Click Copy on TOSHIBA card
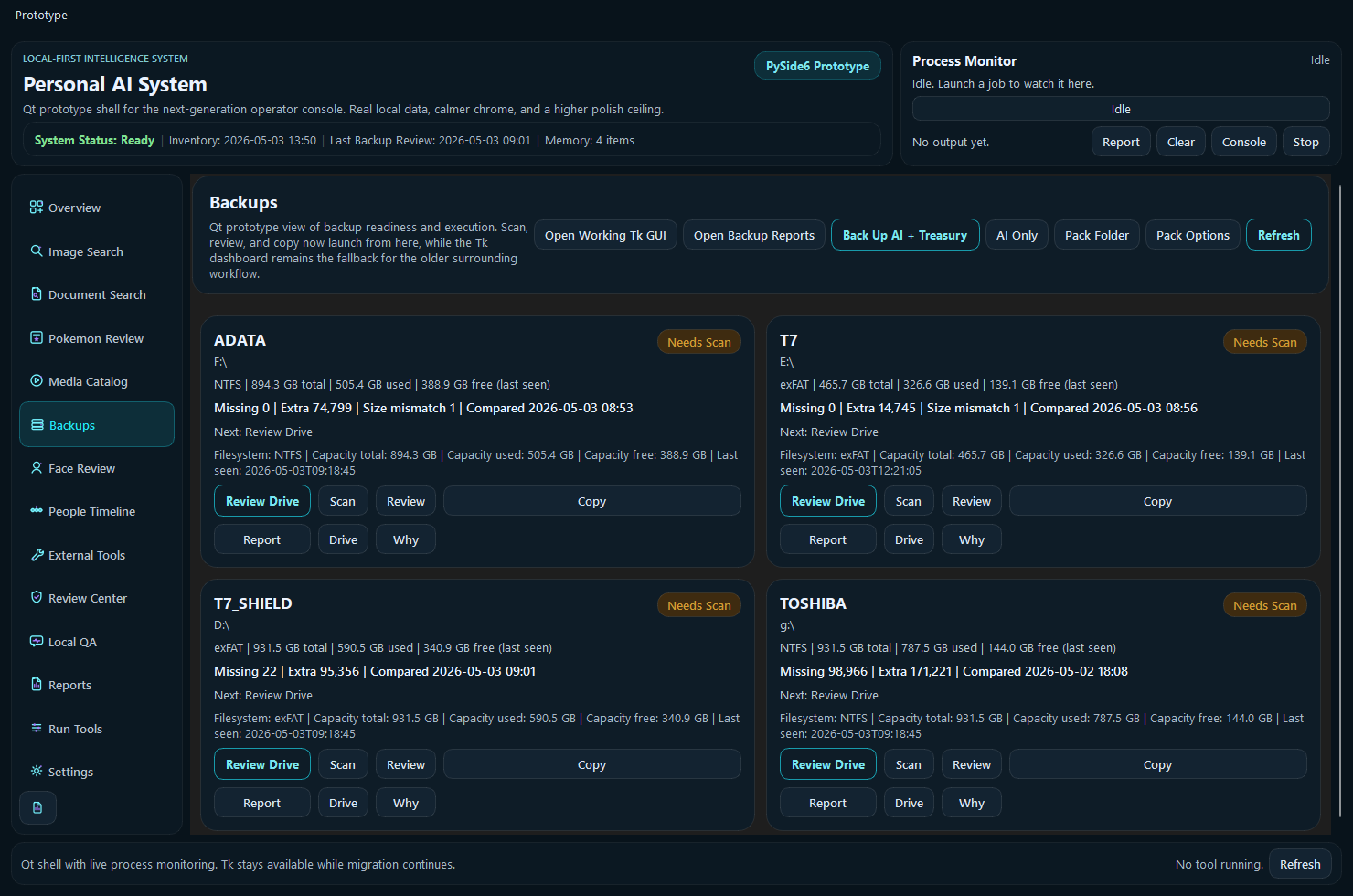This screenshot has height=896, width=1353. pyautogui.click(x=1157, y=764)
